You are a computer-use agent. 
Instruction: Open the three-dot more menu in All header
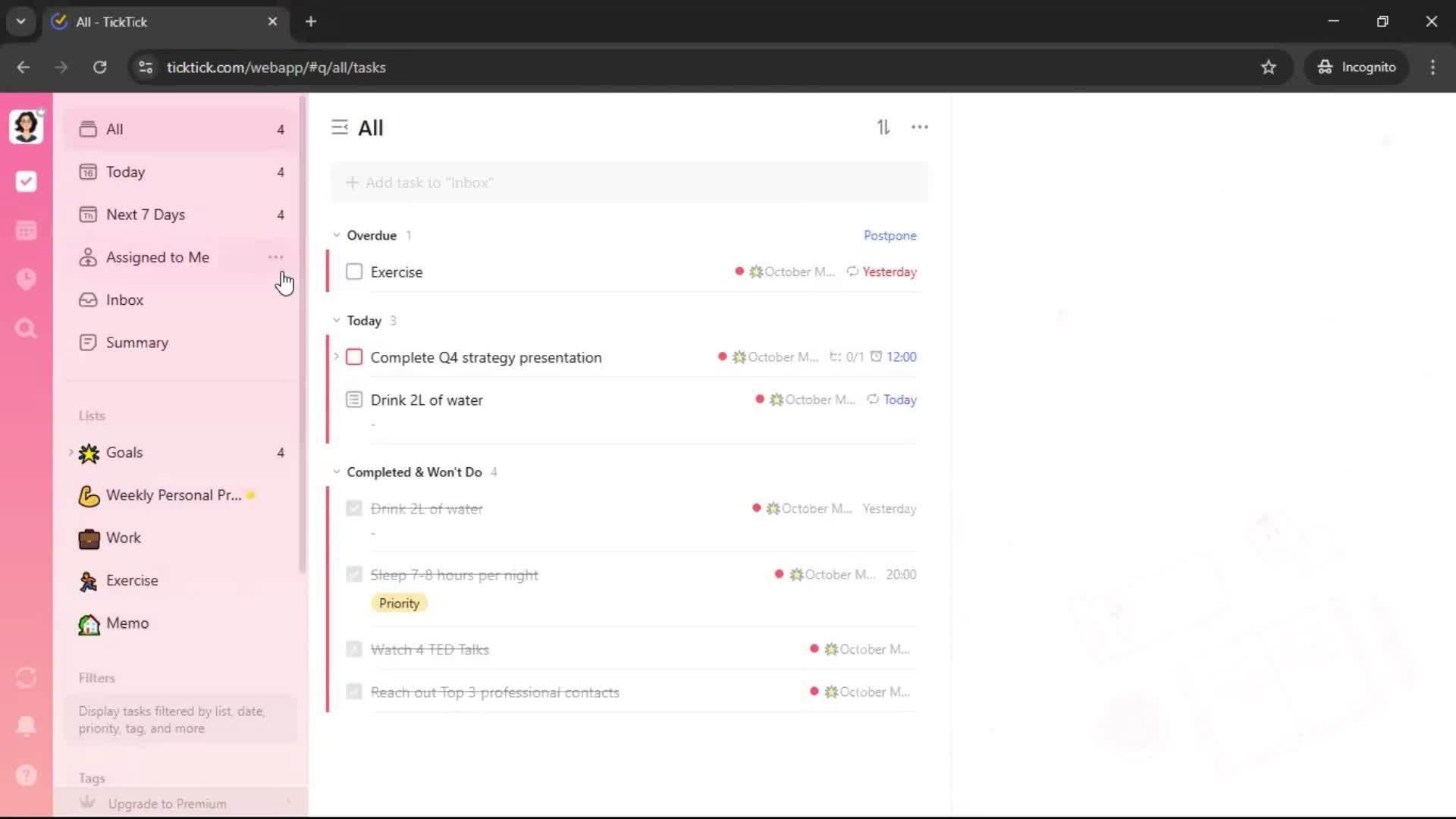tap(919, 127)
